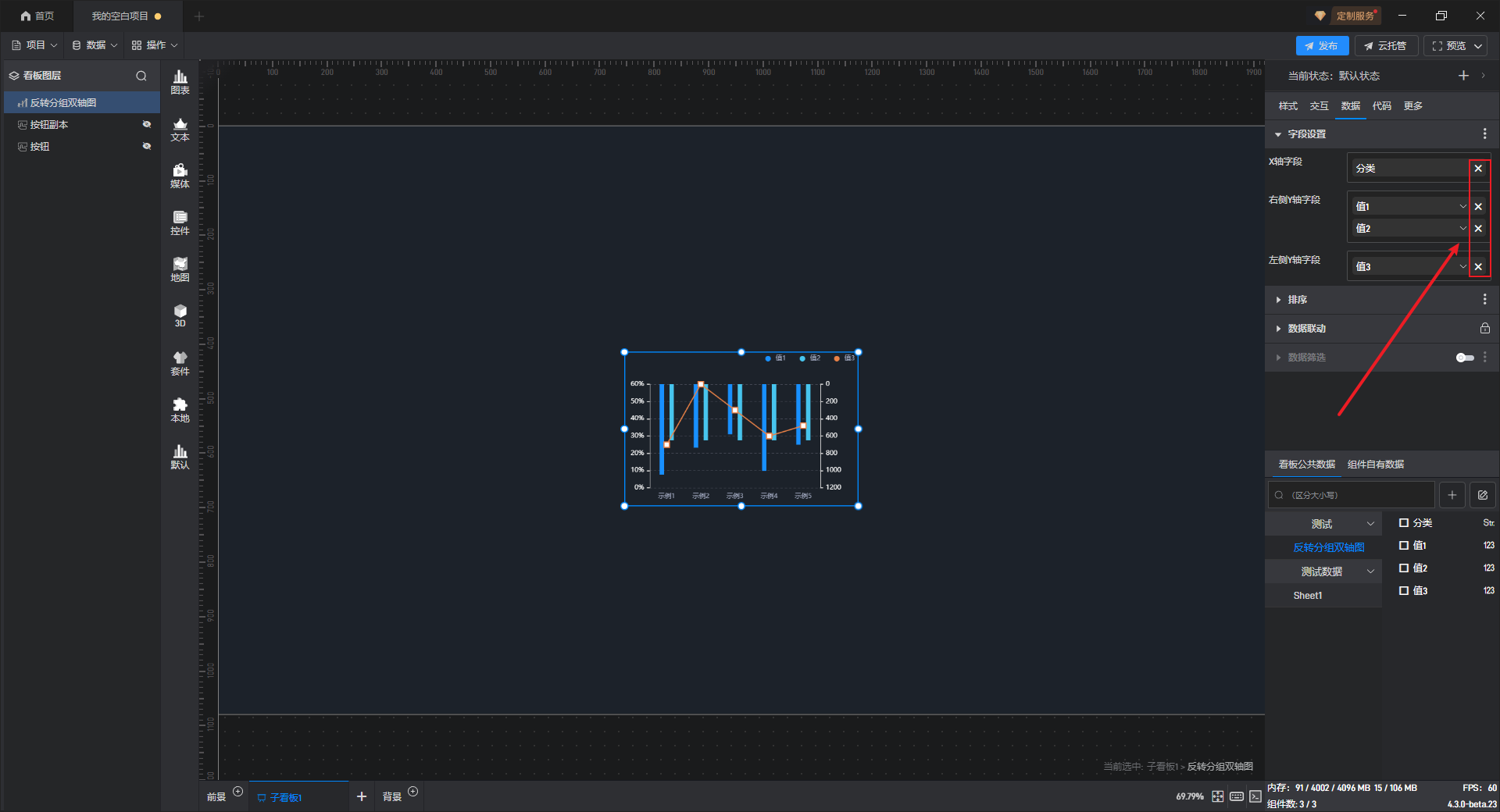Click the fit-to-screen icon in status bar
The height and width of the screenshot is (812, 1500).
1218,796
